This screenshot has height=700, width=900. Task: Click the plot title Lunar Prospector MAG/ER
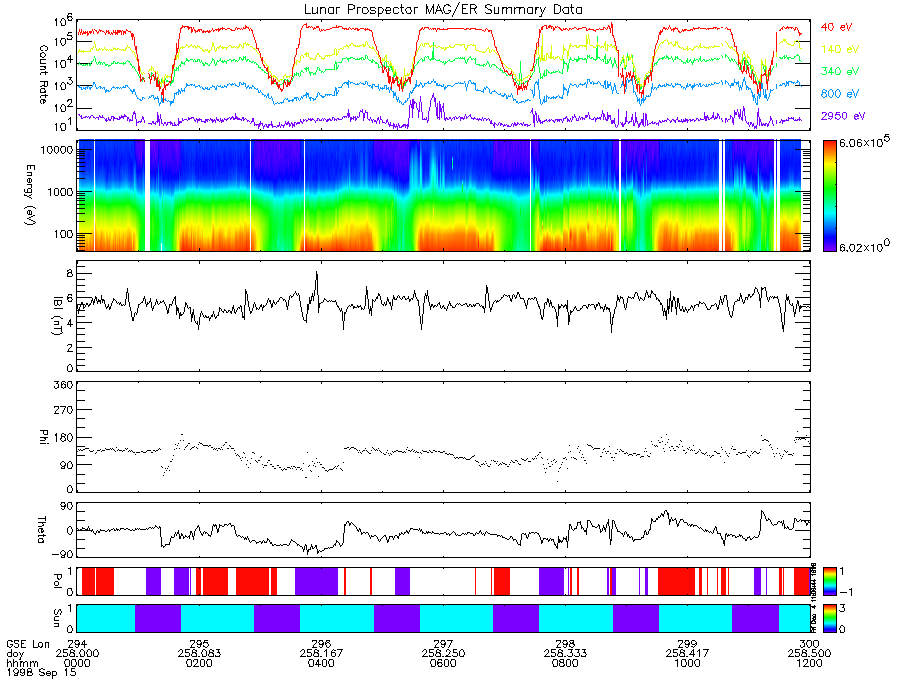(443, 10)
